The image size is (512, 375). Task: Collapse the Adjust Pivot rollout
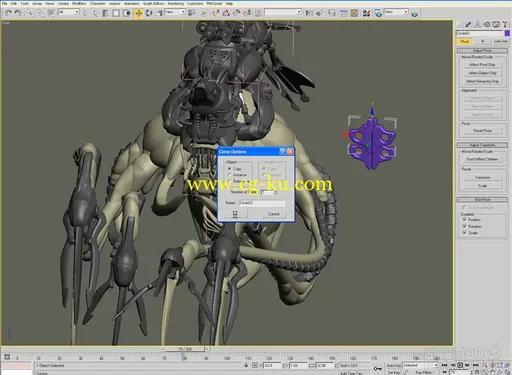pos(482,51)
